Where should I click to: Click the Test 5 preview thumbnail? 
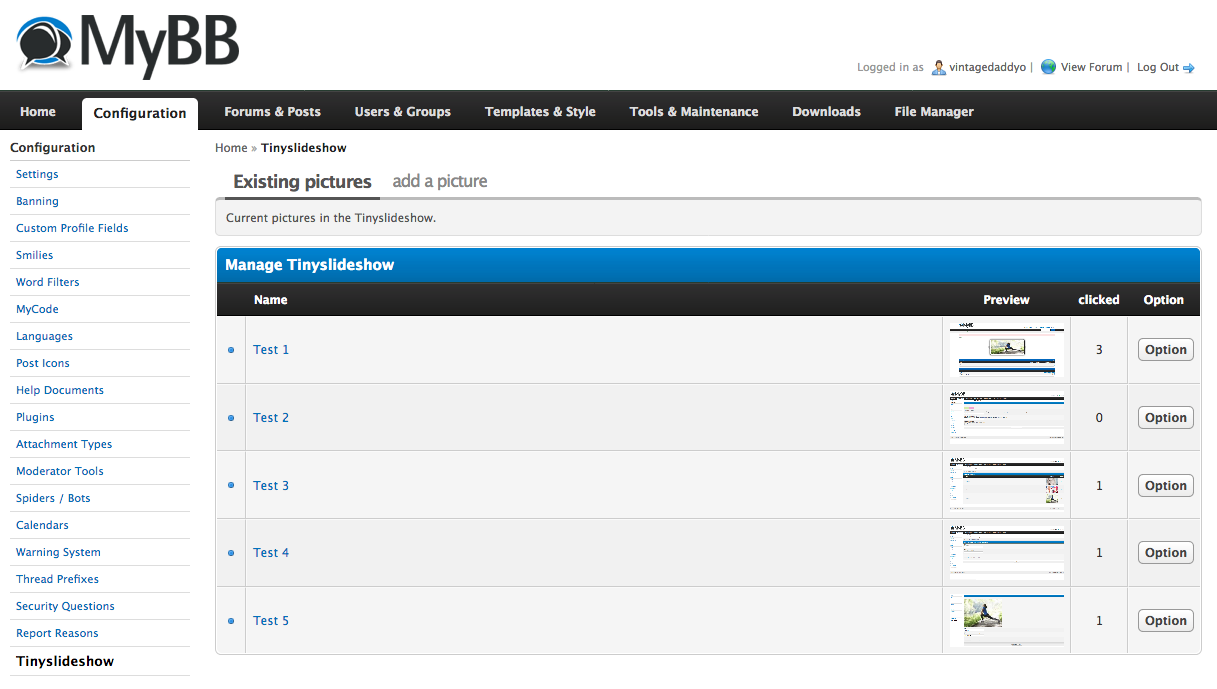1006,620
